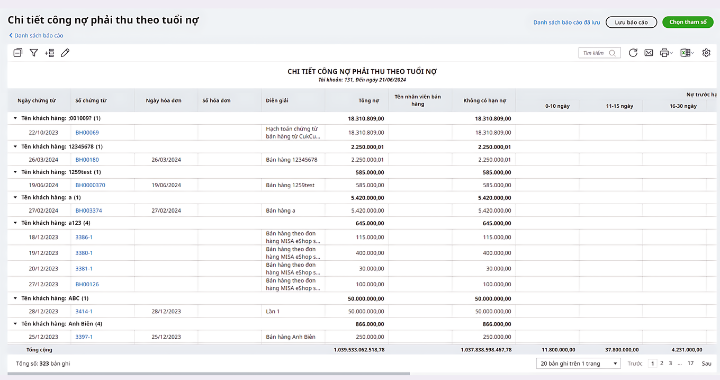
Task: Go to page 2 in pagination
Action: coord(662,363)
